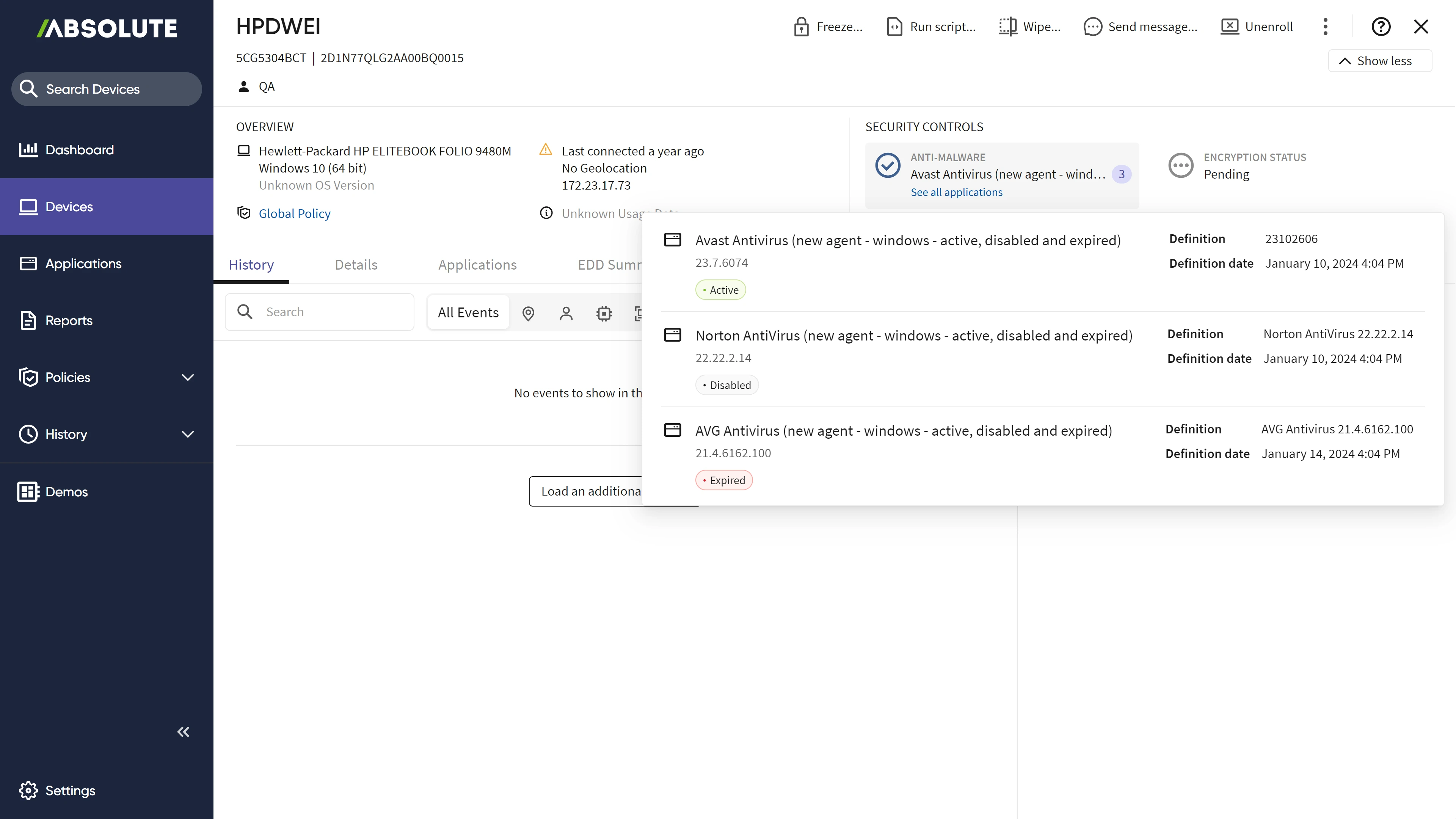Image resolution: width=1456 pixels, height=819 pixels.
Task: Click the Disabled status badge
Action: (x=727, y=385)
